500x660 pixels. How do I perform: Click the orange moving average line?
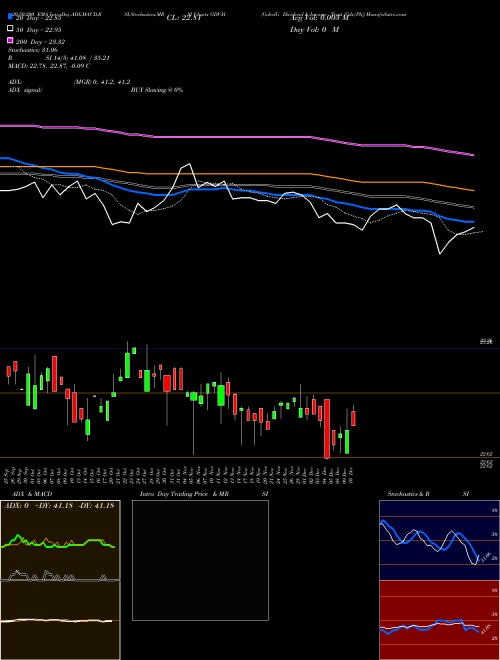point(236,174)
